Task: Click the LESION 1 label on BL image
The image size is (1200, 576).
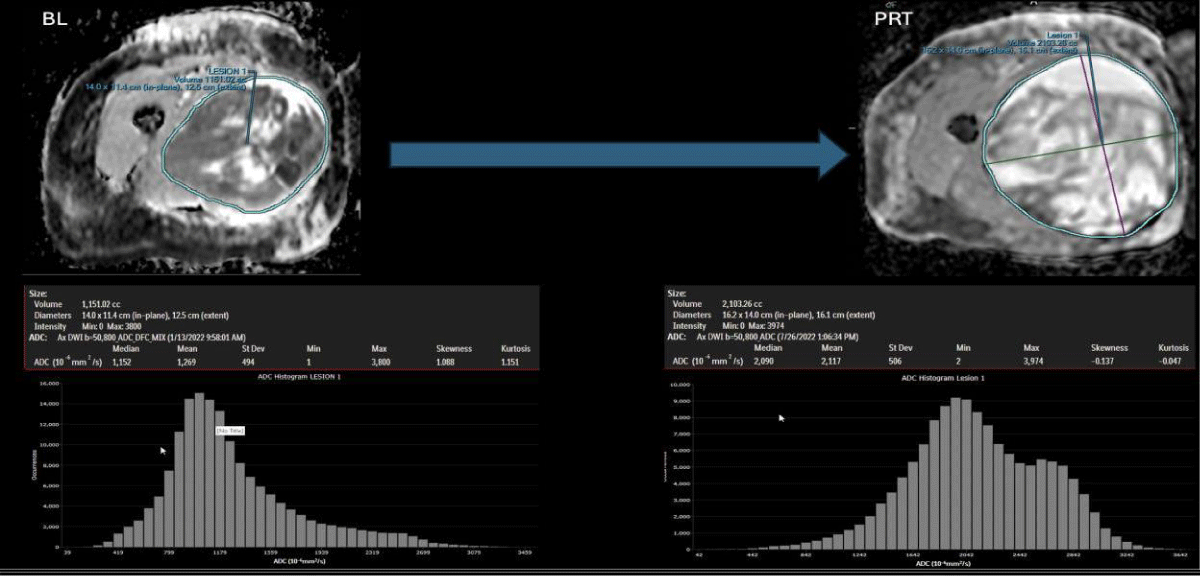Action: [x=229, y=71]
